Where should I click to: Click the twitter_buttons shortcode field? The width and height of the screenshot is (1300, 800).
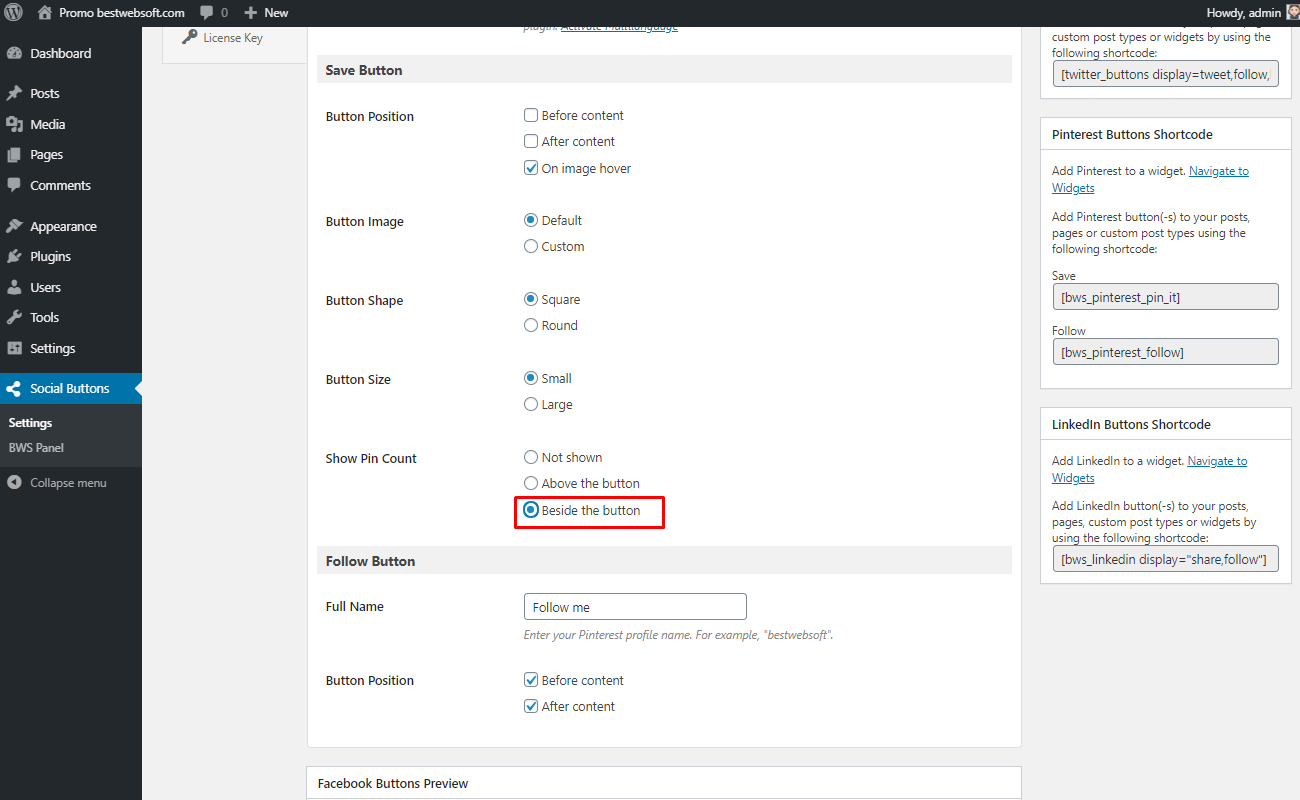[1165, 74]
